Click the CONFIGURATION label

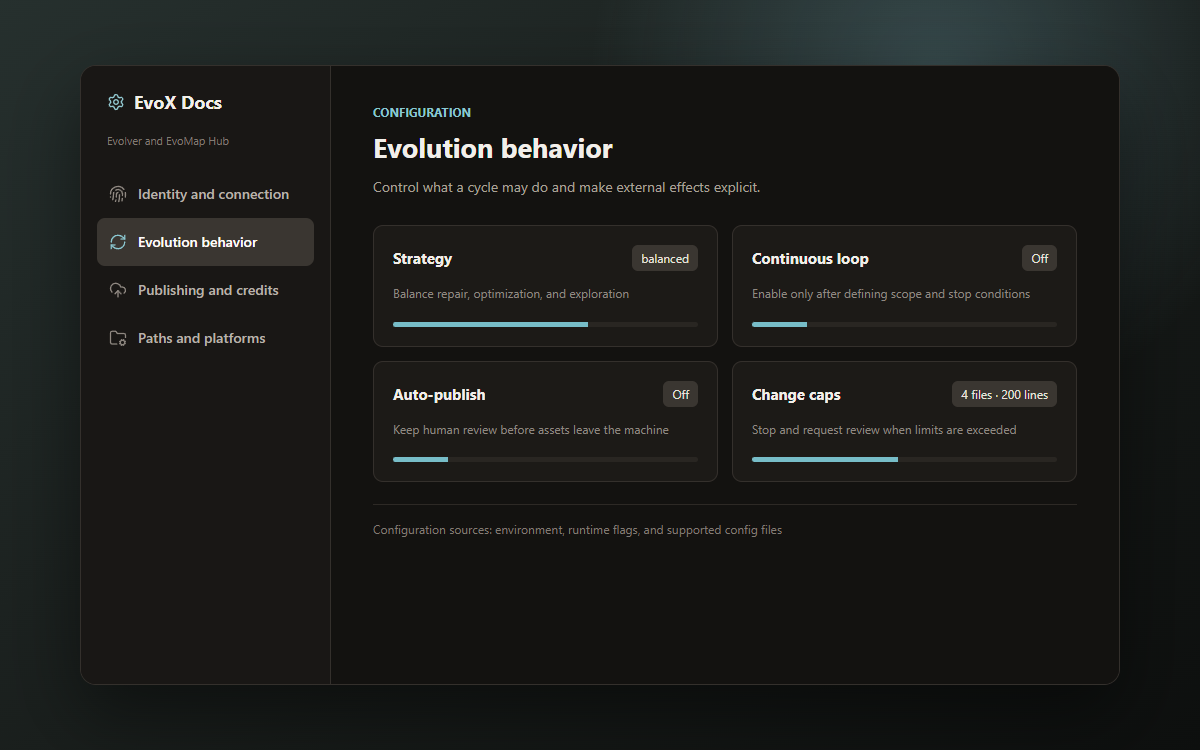tap(422, 113)
